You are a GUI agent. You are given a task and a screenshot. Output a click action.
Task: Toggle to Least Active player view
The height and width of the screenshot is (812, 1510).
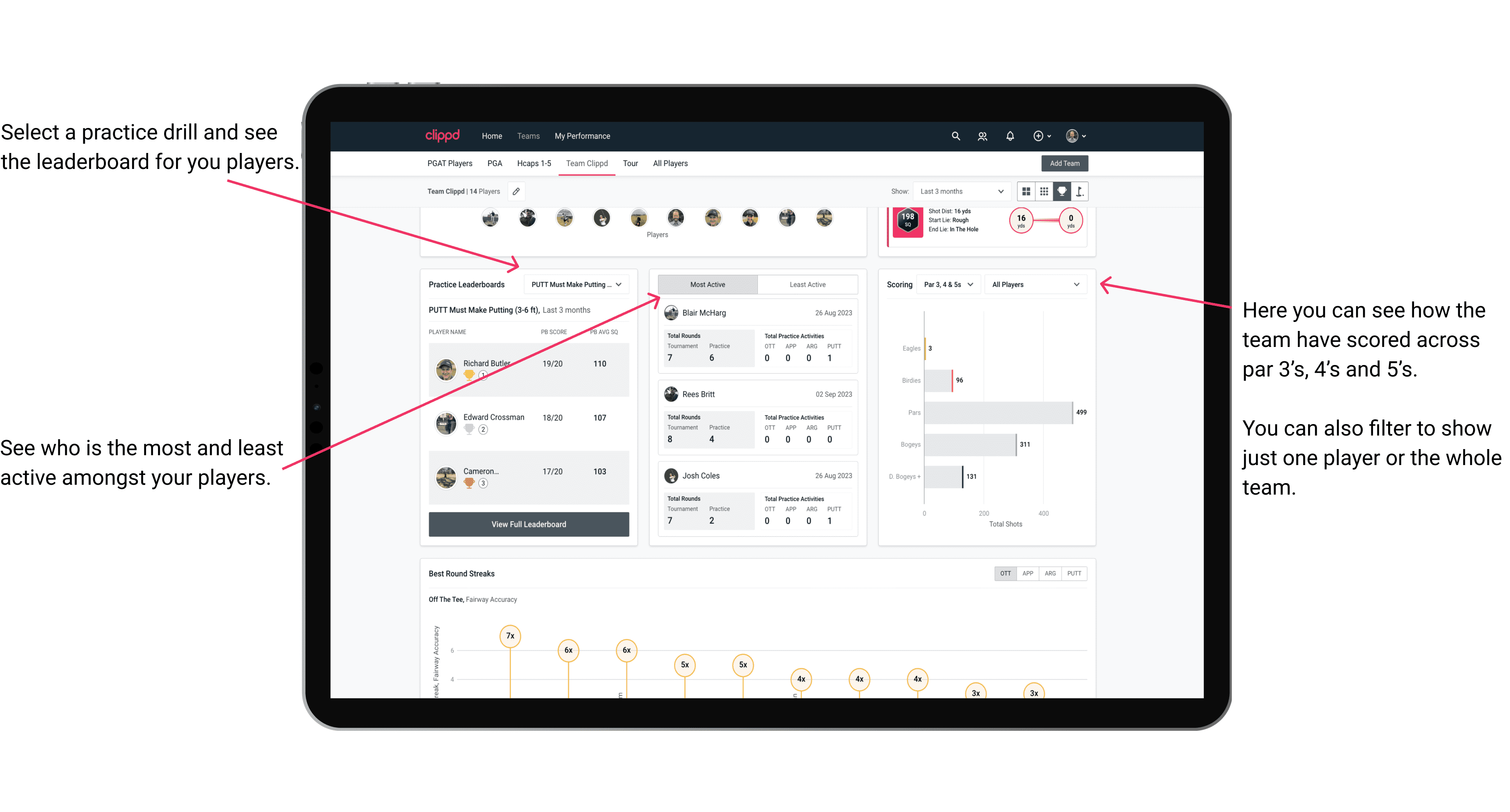[x=806, y=284]
